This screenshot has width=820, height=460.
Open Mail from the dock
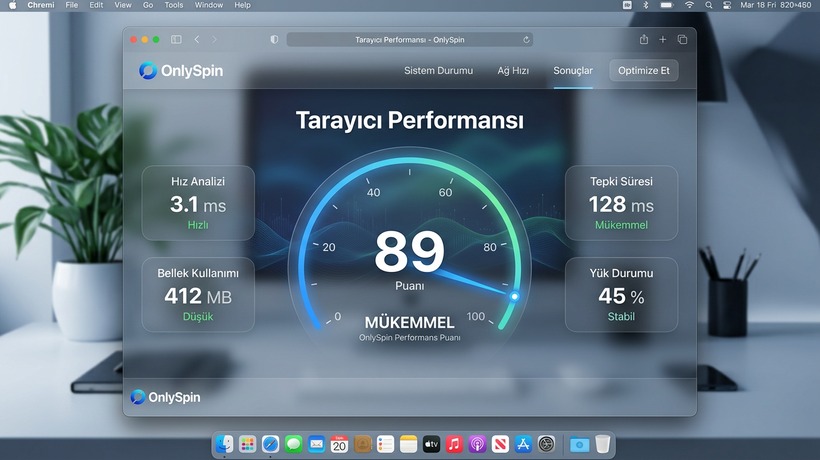[316, 444]
